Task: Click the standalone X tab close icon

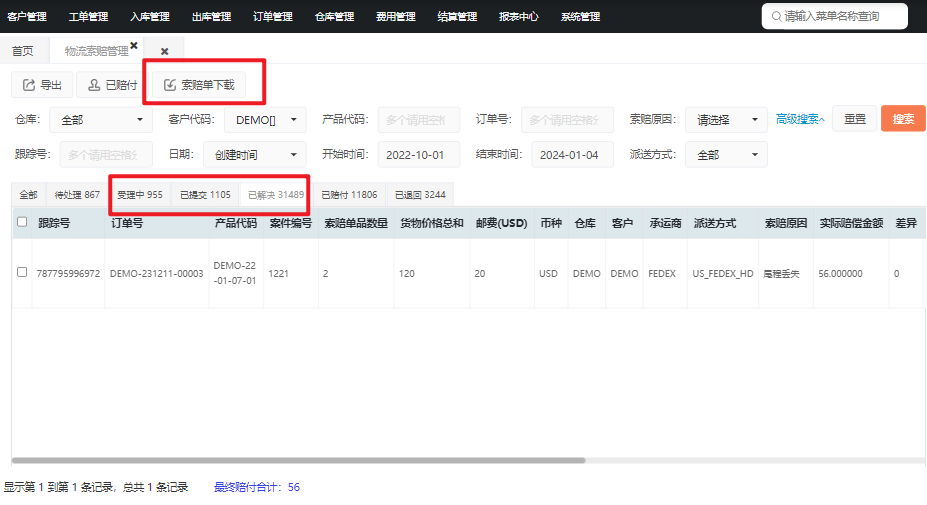Action: [164, 51]
